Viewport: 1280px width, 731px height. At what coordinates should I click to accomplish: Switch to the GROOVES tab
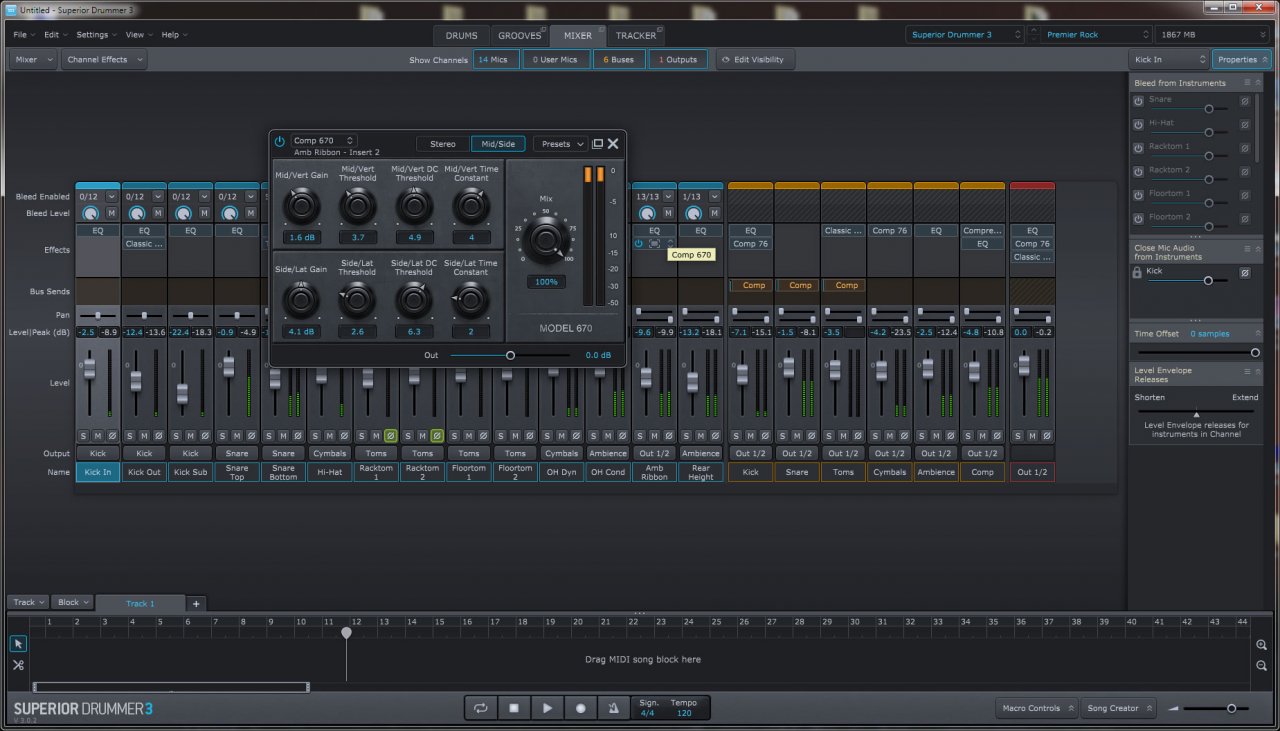click(x=519, y=35)
